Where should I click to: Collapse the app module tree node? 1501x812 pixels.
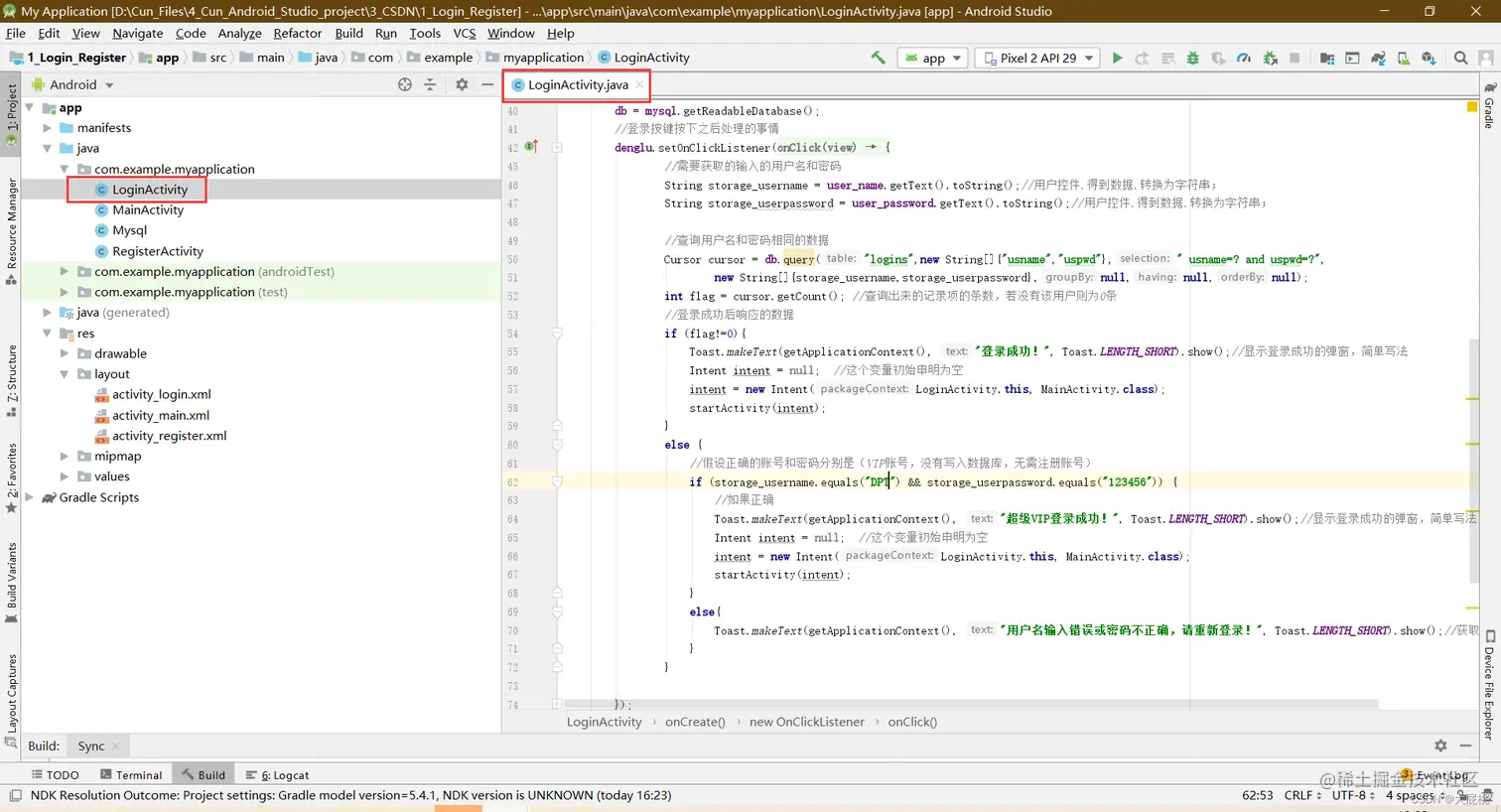click(30, 107)
